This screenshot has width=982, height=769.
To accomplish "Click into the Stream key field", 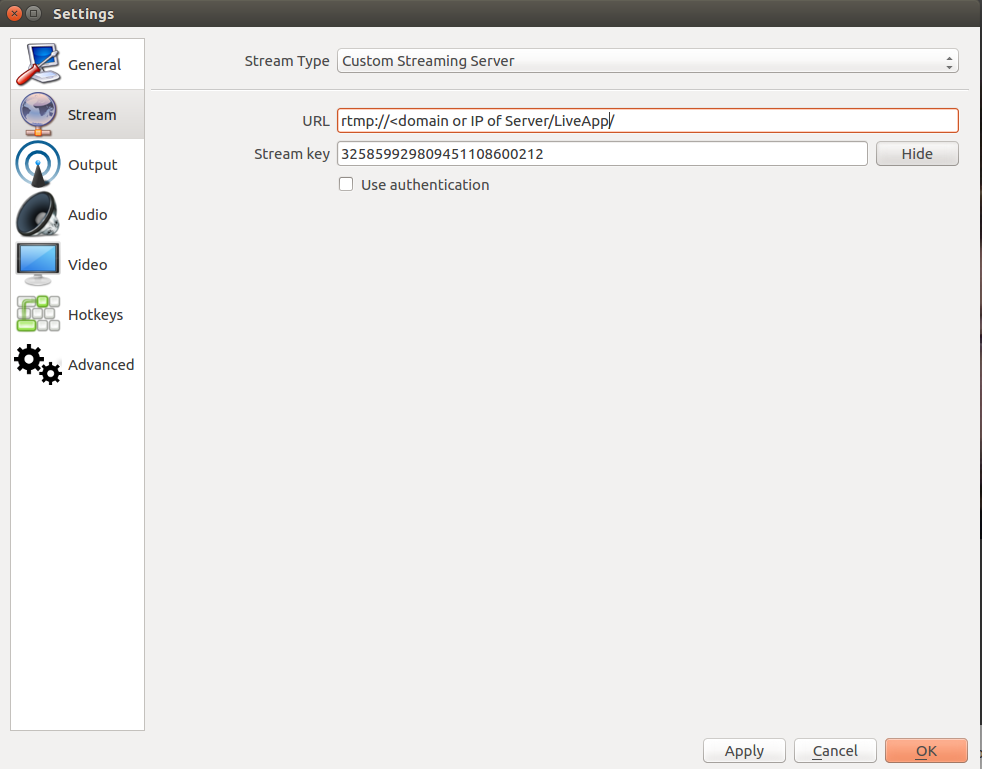I will point(602,153).
